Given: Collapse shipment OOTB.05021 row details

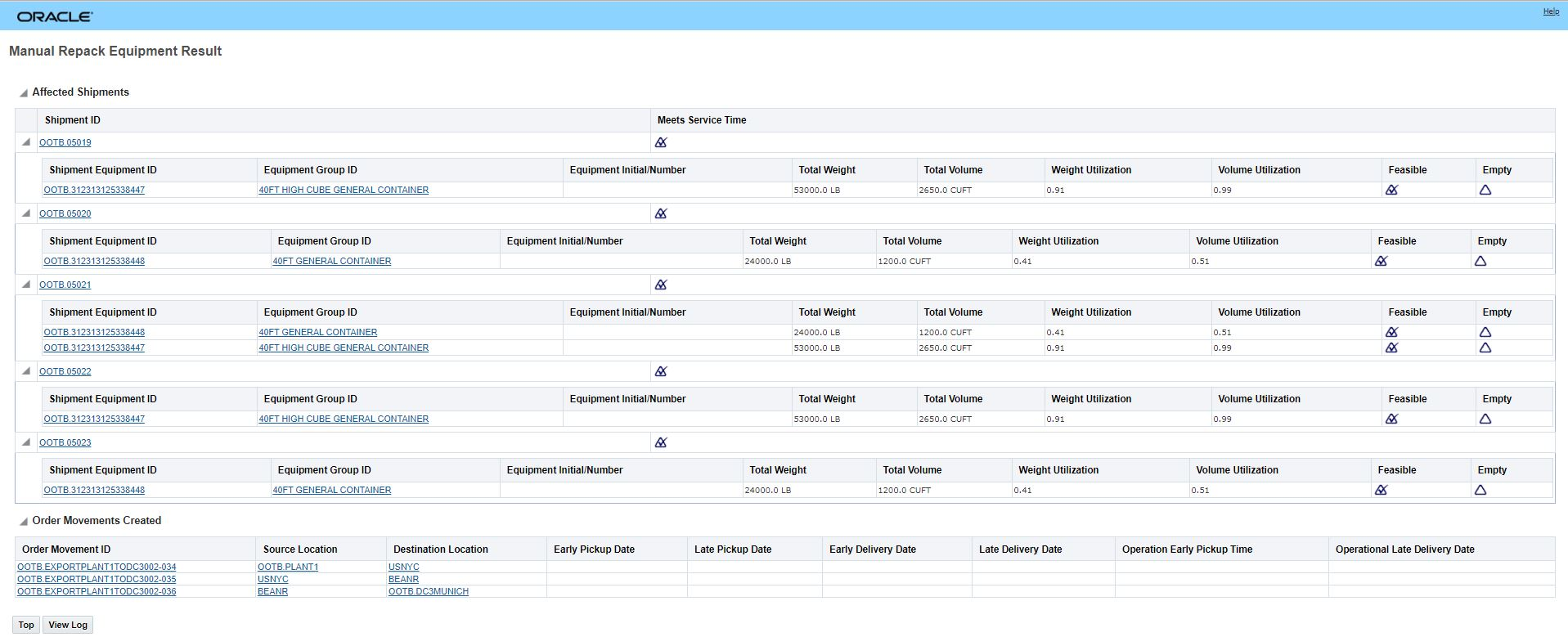Looking at the screenshot, I should pos(26,285).
